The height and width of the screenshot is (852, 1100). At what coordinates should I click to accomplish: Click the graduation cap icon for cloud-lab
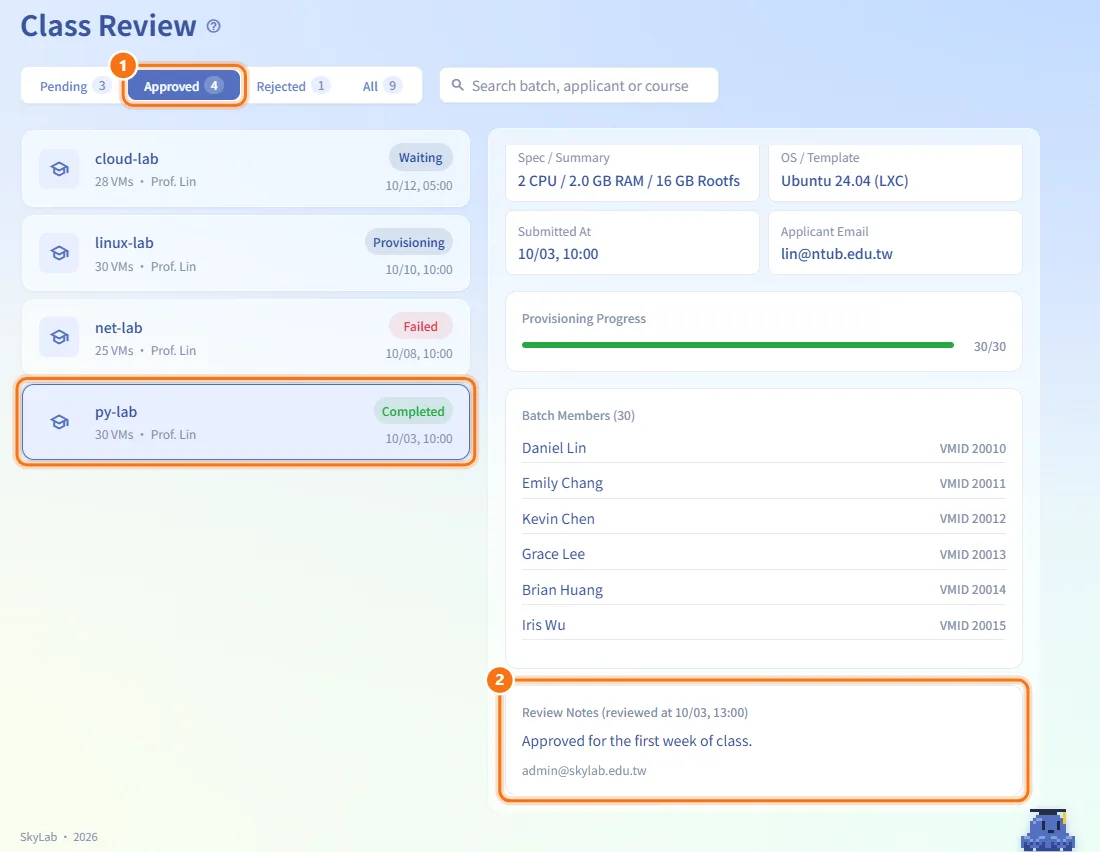[x=60, y=168]
